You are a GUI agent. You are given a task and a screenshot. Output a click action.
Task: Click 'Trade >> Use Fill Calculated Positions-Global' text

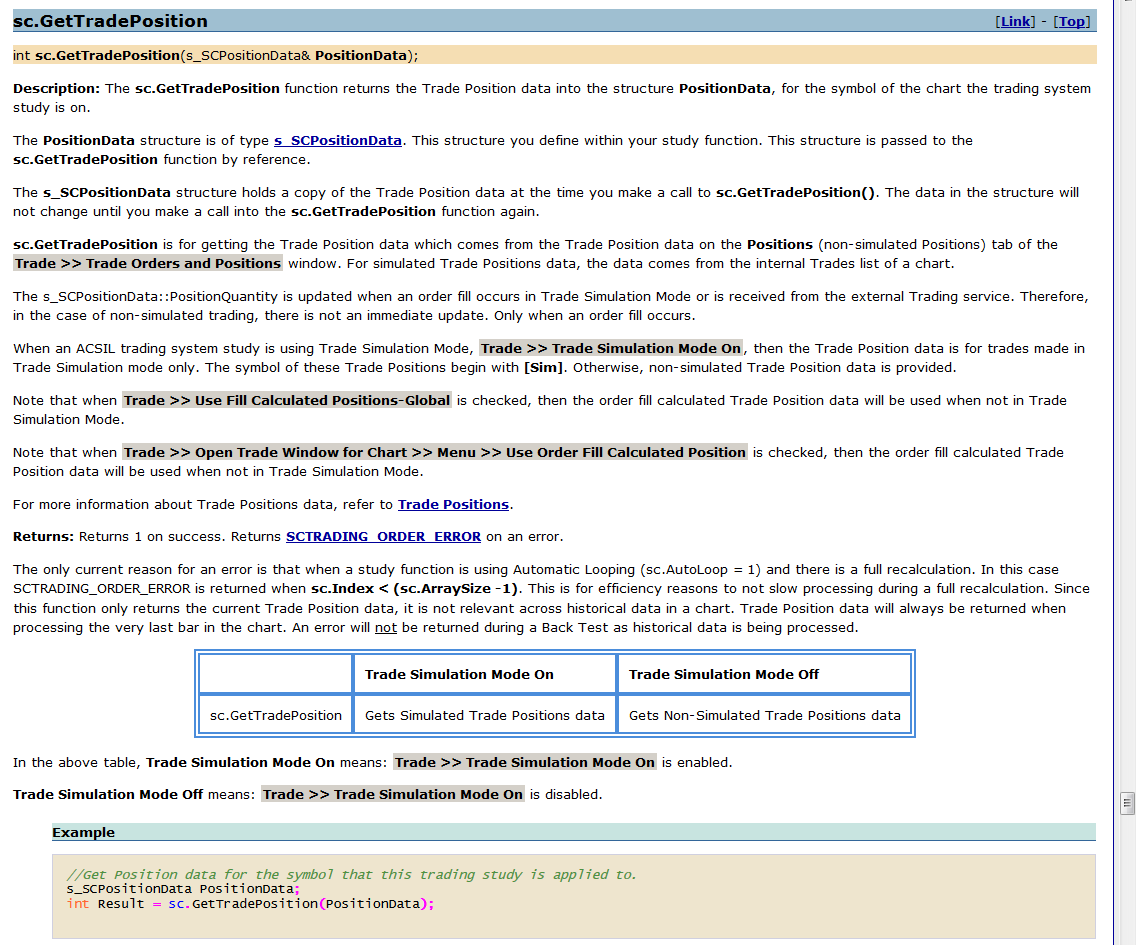point(287,400)
